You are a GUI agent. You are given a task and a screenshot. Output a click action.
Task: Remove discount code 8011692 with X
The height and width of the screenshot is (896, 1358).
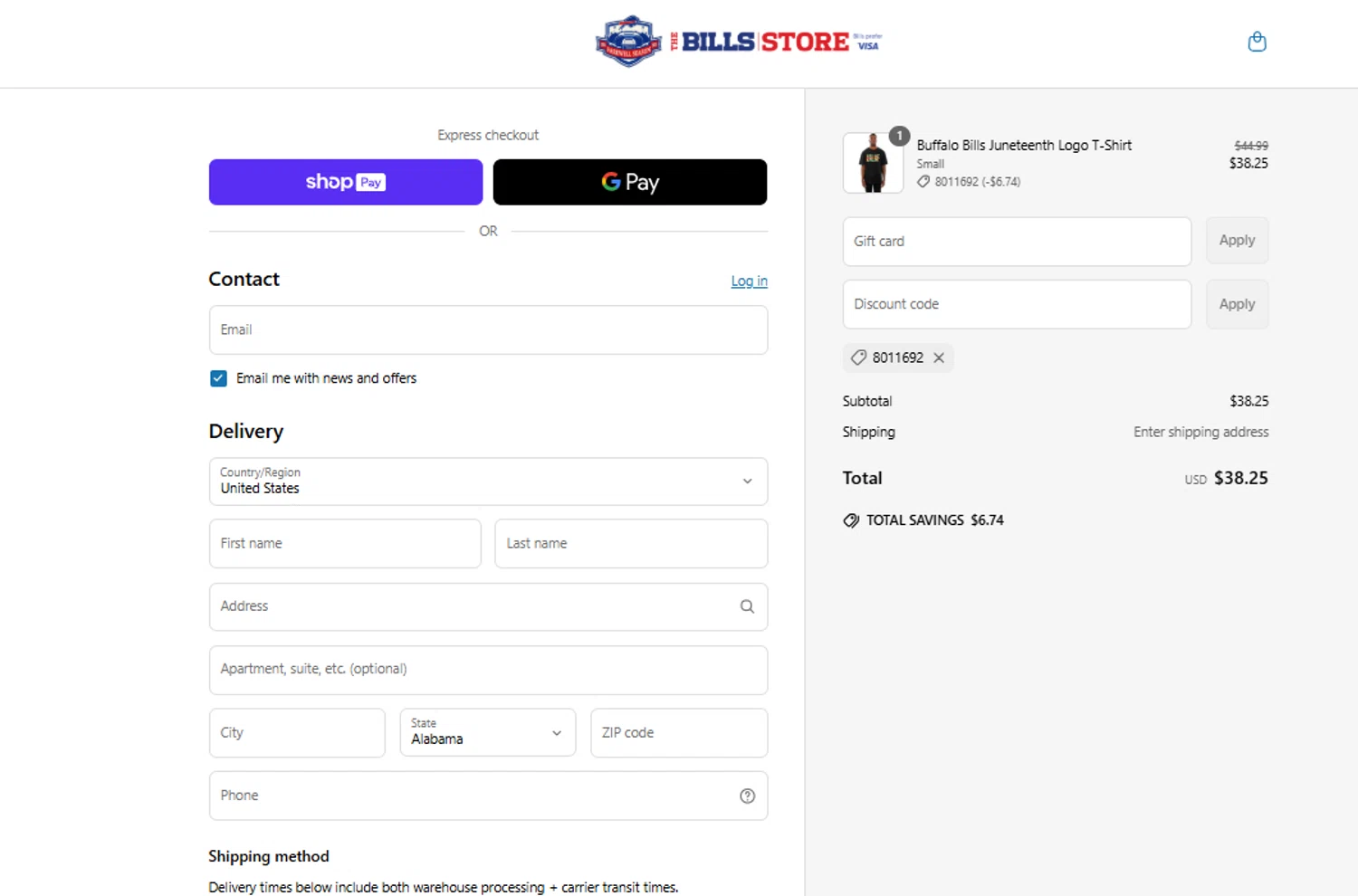[x=939, y=357]
